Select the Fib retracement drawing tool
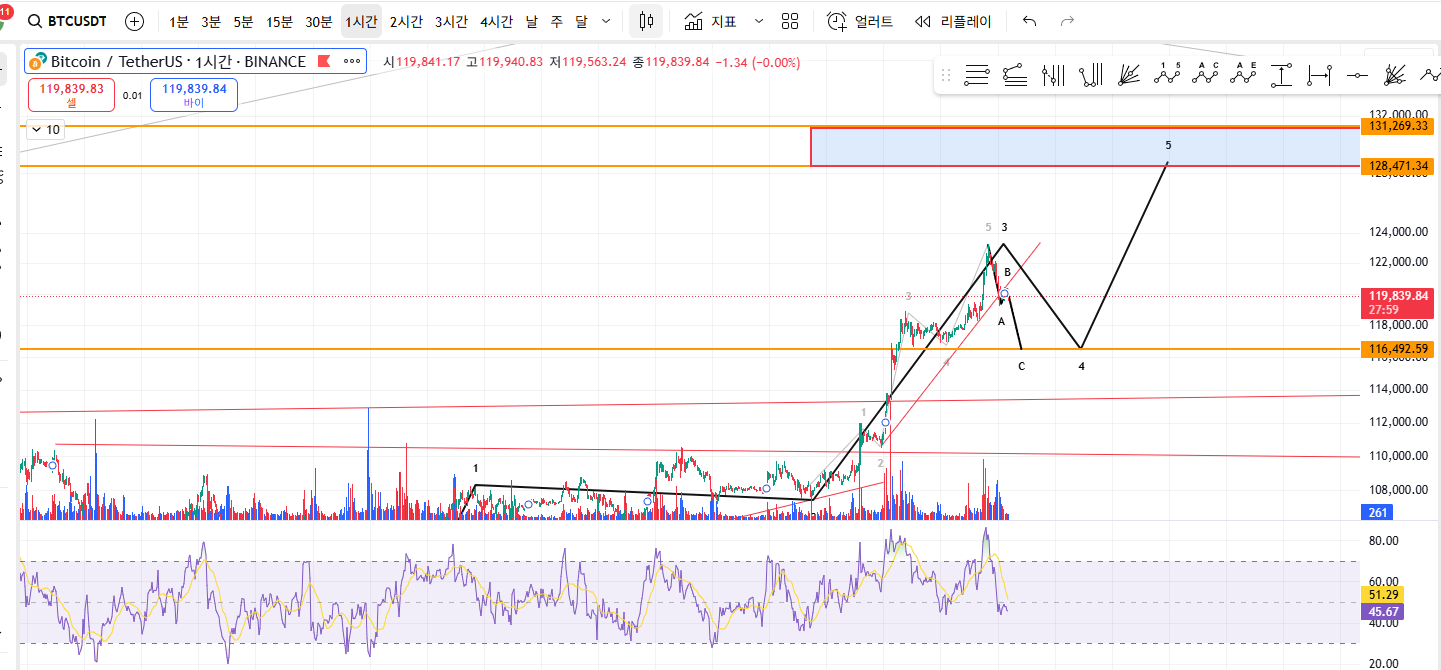 tap(977, 74)
